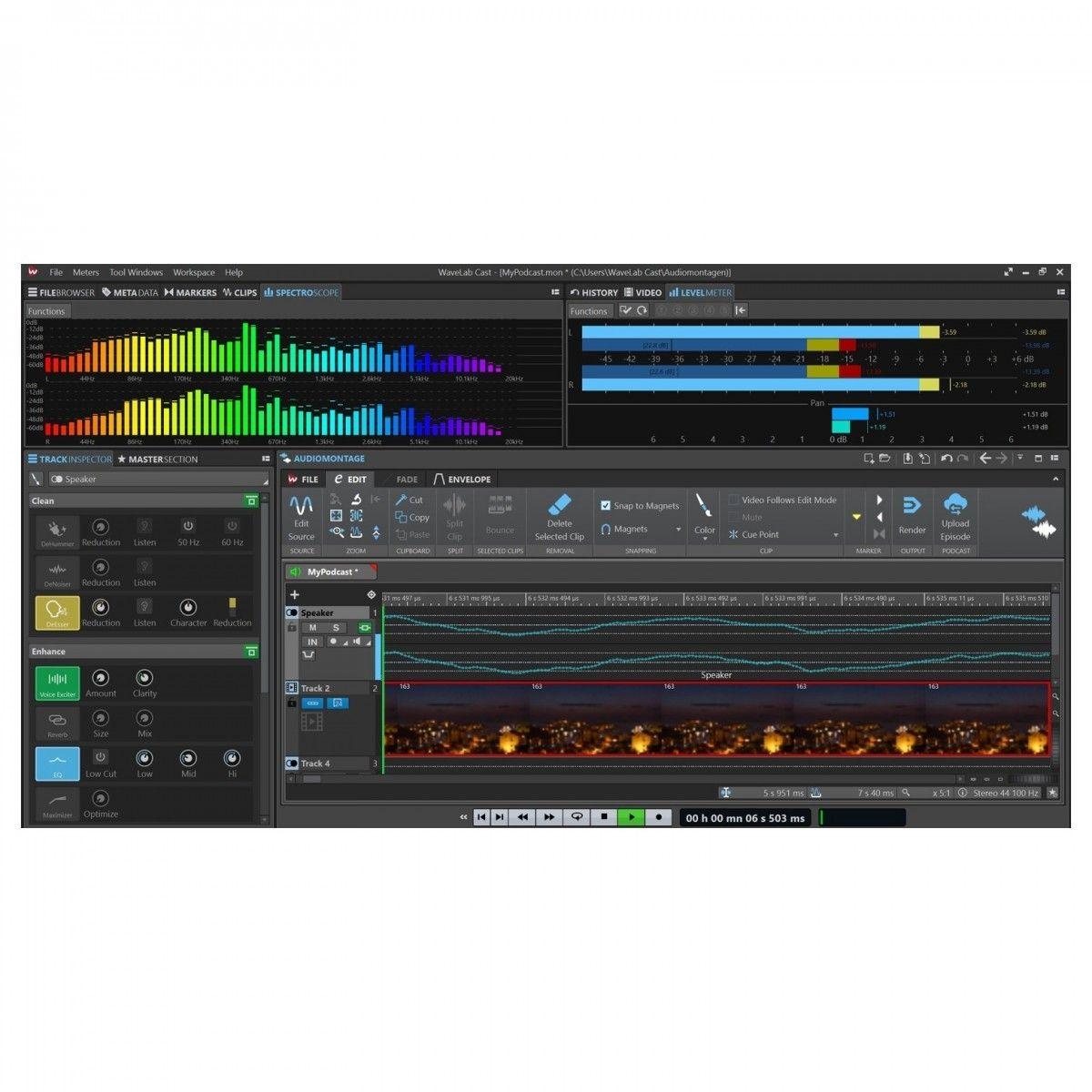This screenshot has height=1092, width=1092.
Task: Click Copy in the Clipboard group
Action: tap(411, 517)
